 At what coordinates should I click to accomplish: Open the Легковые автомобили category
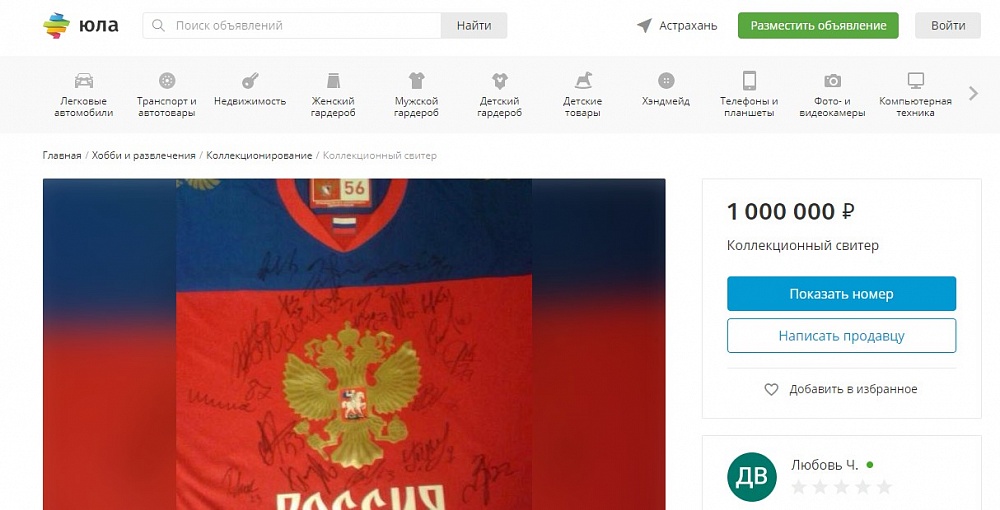coord(84,94)
